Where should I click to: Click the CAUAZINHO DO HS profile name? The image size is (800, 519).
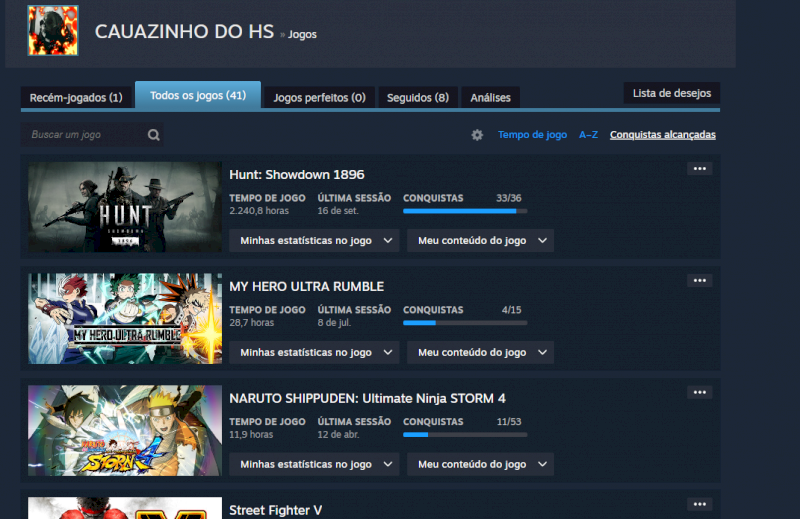(184, 32)
